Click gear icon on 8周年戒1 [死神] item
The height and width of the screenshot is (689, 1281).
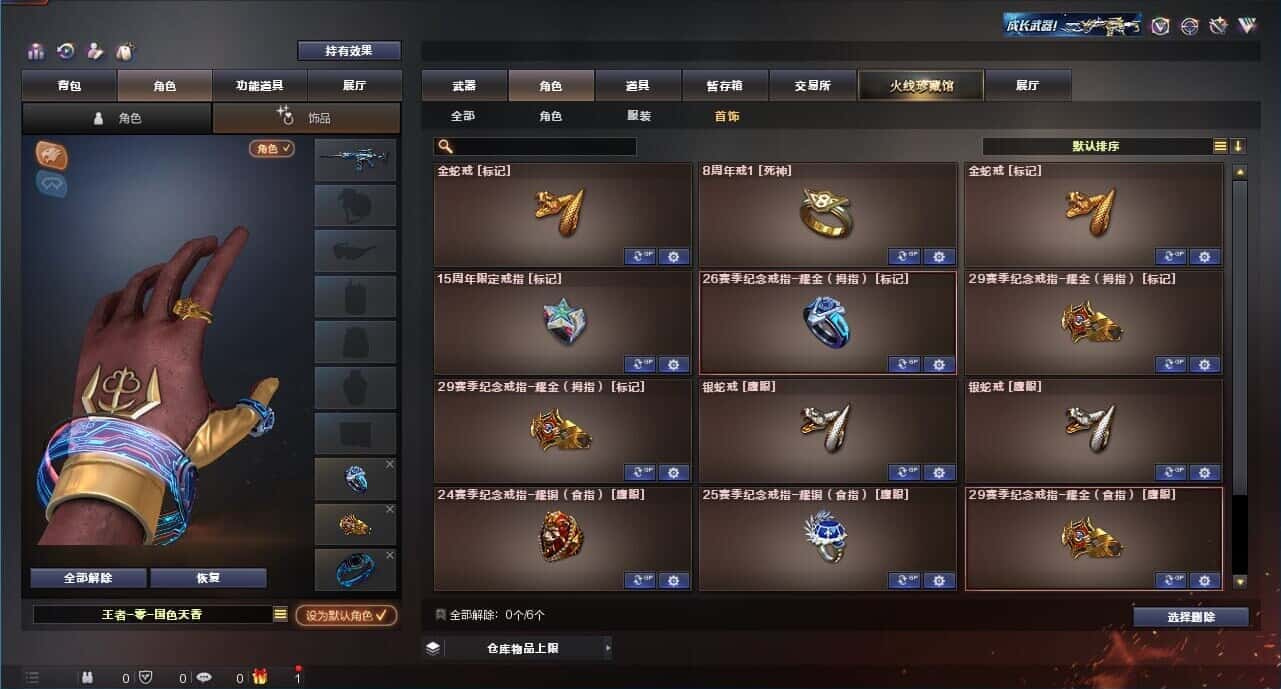coord(938,257)
